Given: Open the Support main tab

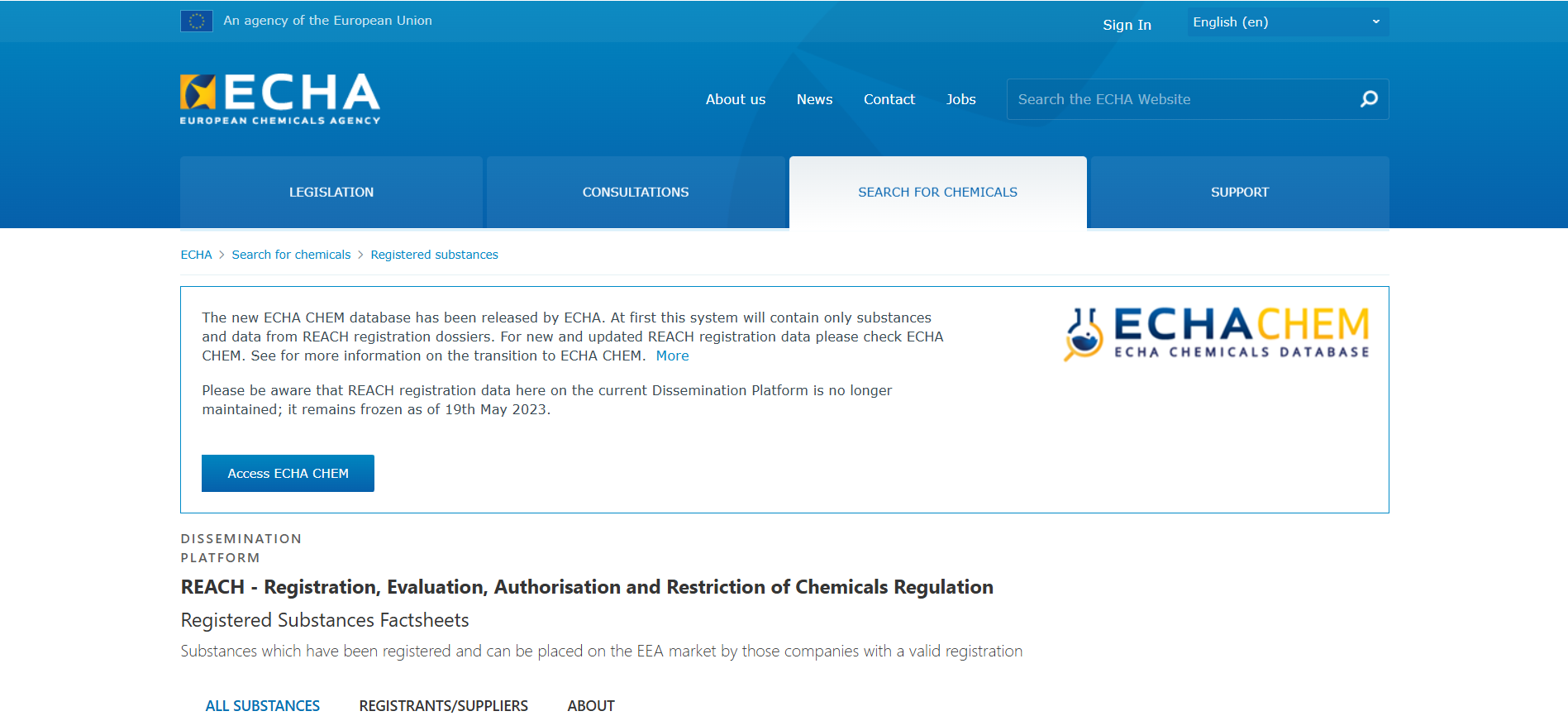Looking at the screenshot, I should tap(1240, 192).
